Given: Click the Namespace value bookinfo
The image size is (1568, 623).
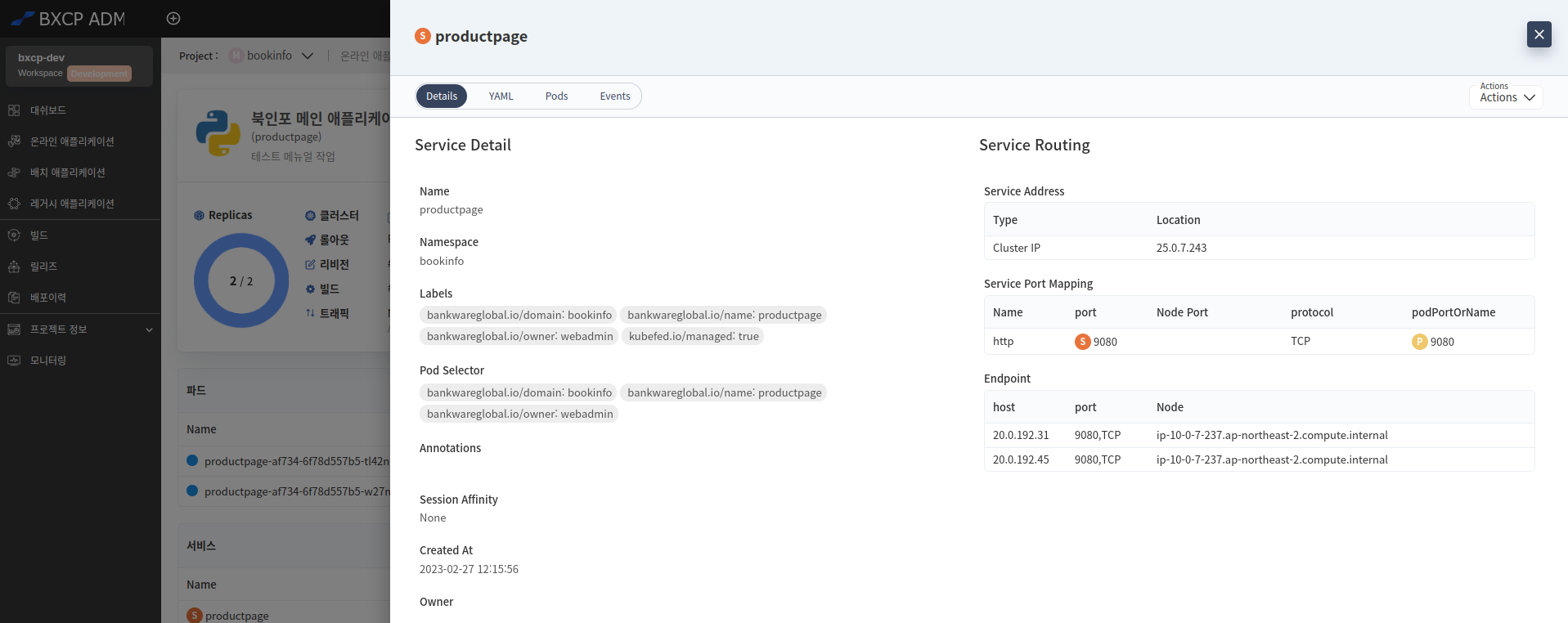Looking at the screenshot, I should pyautogui.click(x=442, y=261).
